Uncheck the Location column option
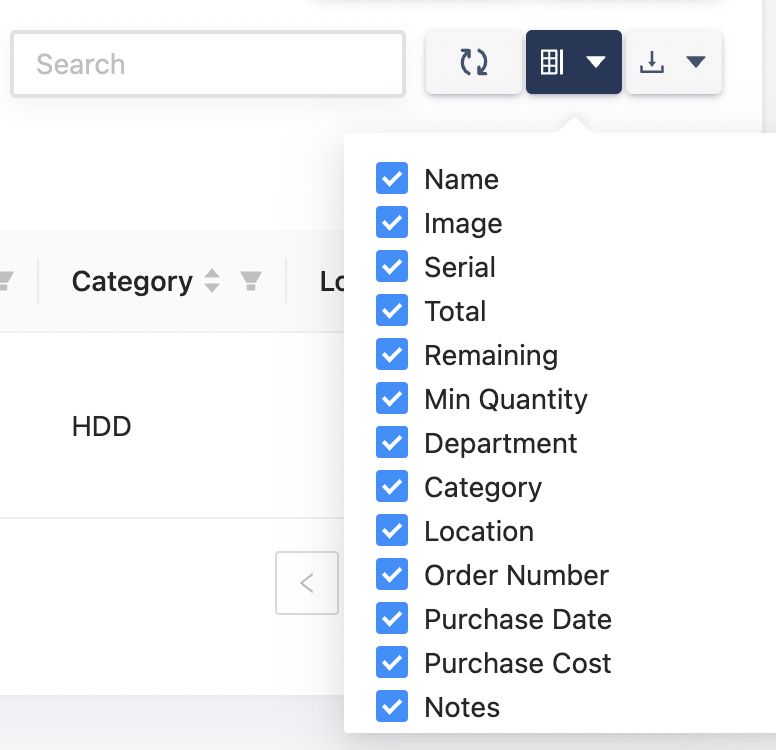The width and height of the screenshot is (776, 750). 392,531
